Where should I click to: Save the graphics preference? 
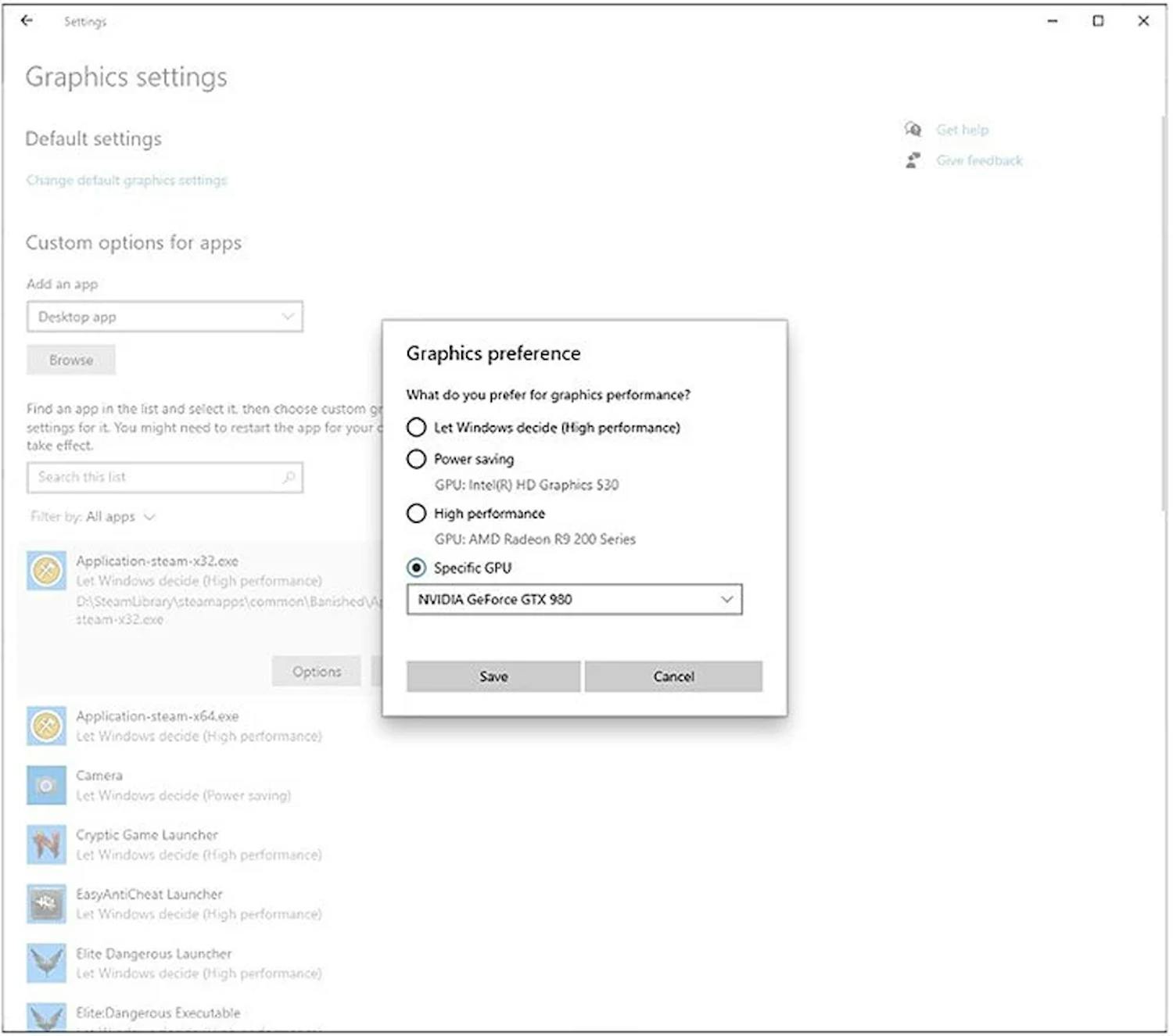point(493,676)
